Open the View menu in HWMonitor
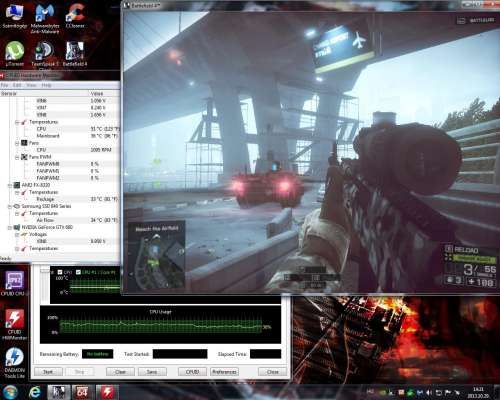500x400 pixels. [31, 85]
